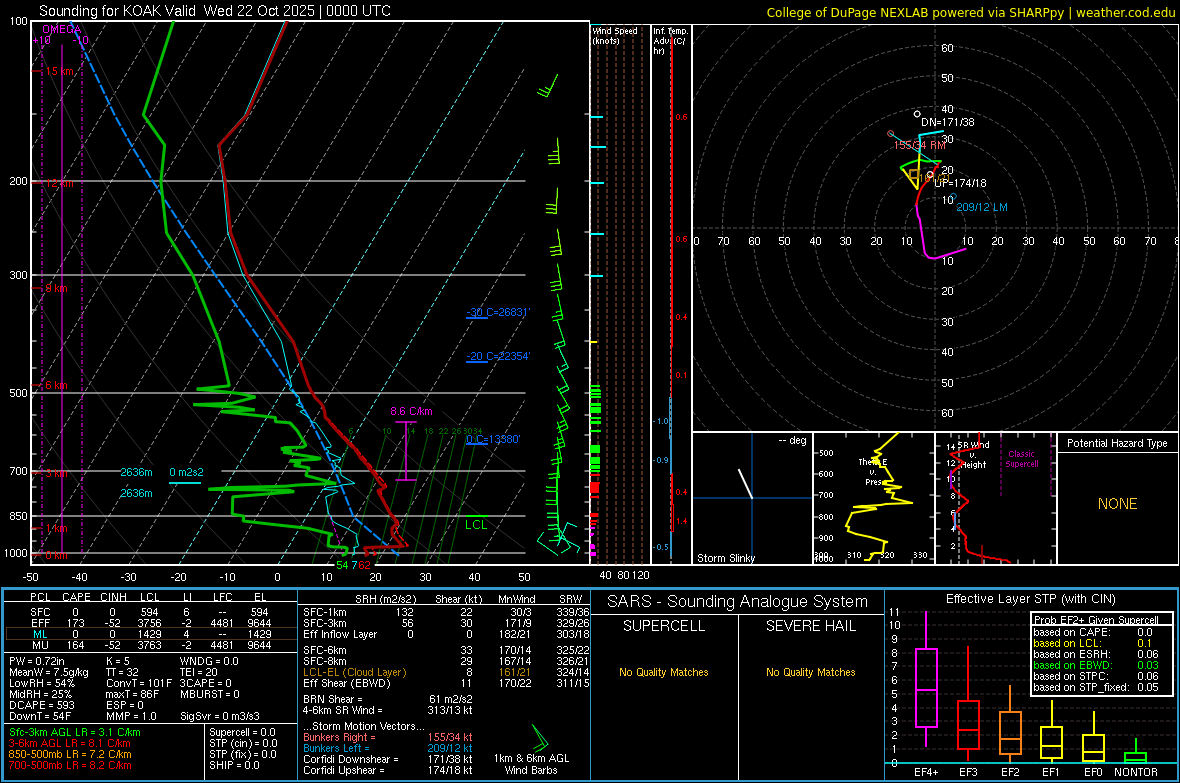This screenshot has height=783, width=1180.
Task: Click the 'Storm Slinky' inset label
Action: pyautogui.click(x=725, y=558)
